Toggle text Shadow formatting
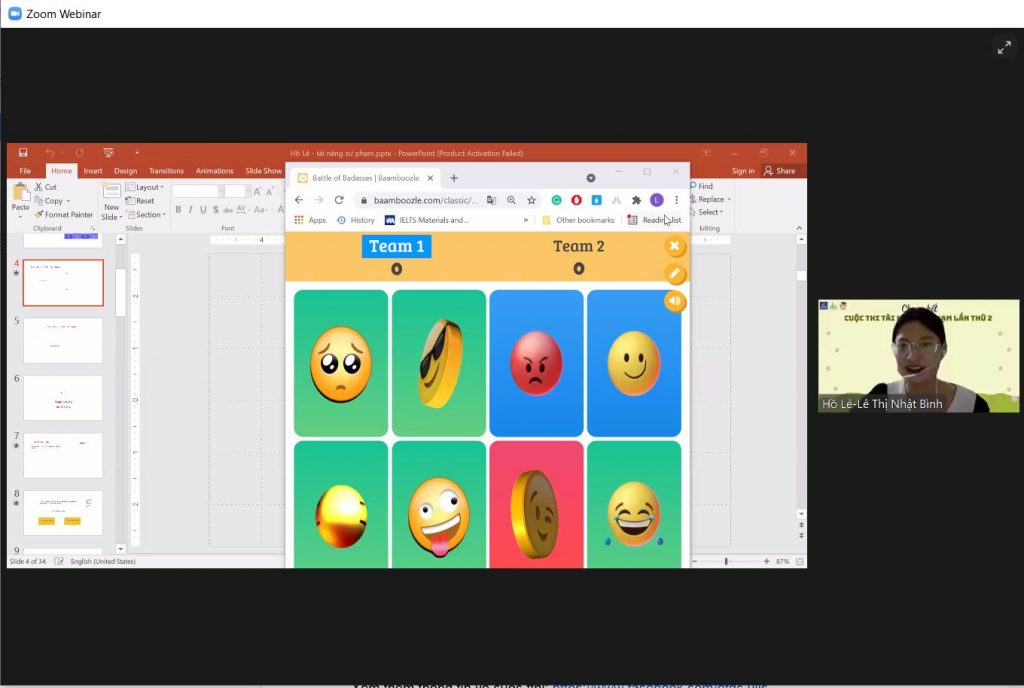Viewport: 1024px width, 688px height. click(216, 210)
